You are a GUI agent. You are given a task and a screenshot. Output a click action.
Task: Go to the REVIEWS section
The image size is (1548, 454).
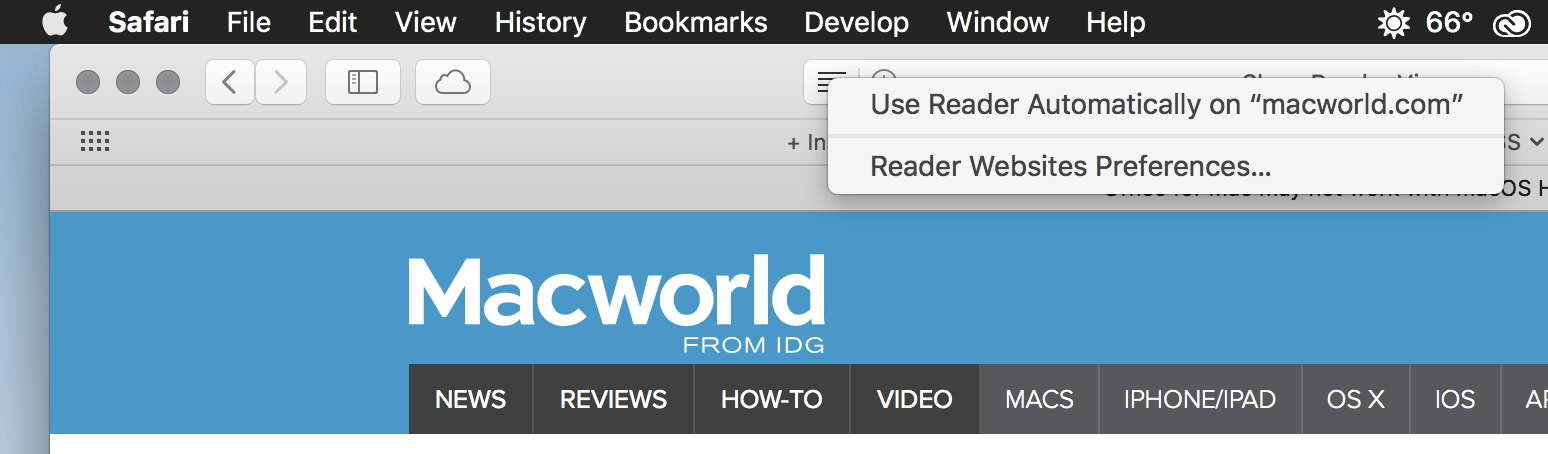(614, 400)
